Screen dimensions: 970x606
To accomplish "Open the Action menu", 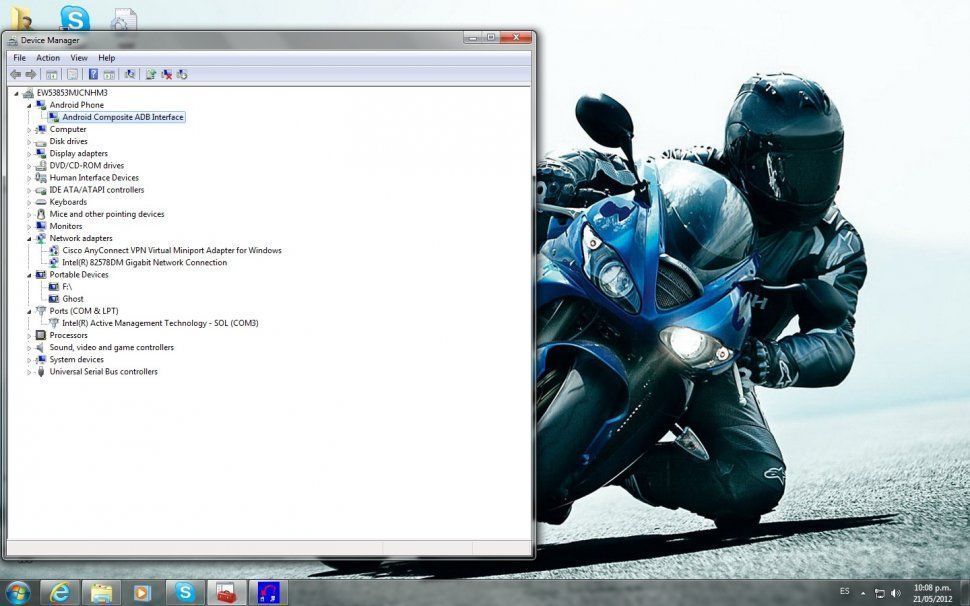I will coord(48,58).
